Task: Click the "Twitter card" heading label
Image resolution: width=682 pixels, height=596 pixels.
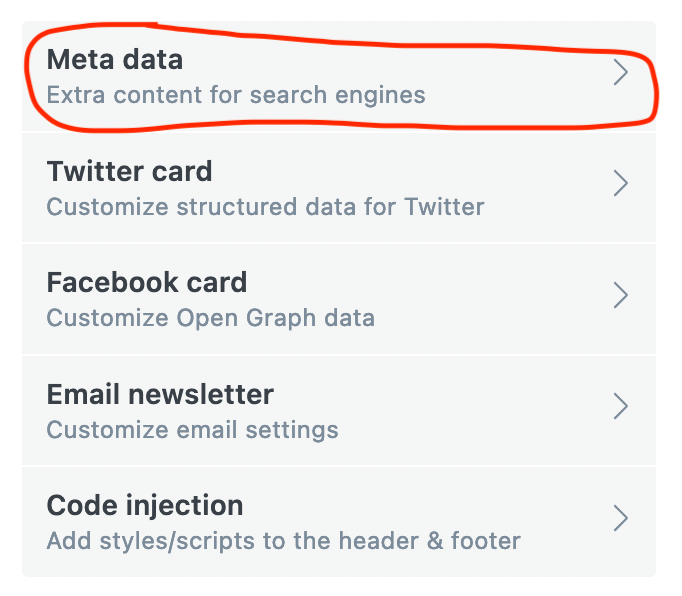Action: tap(130, 171)
